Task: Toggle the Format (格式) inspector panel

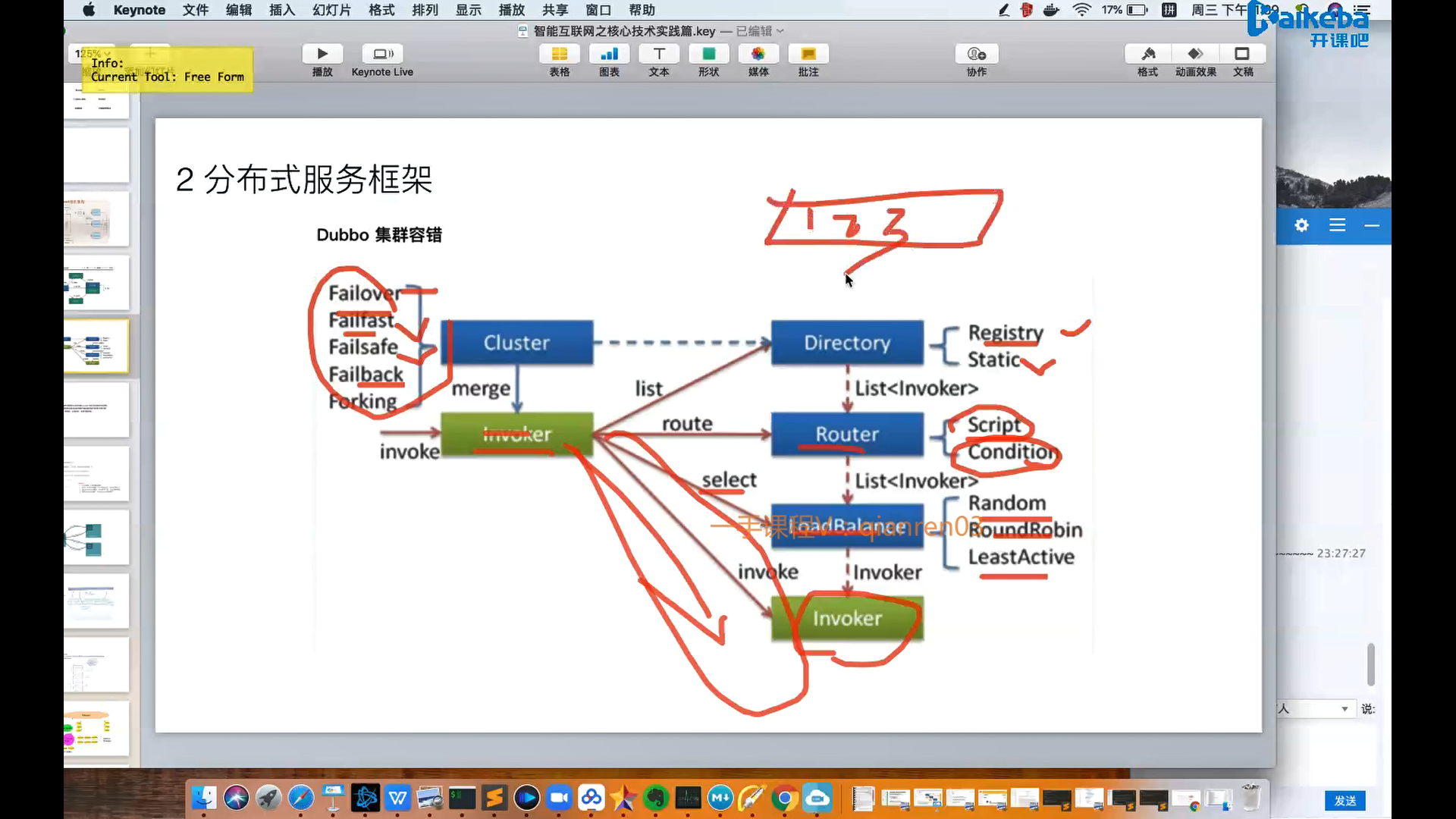Action: click(x=1147, y=55)
